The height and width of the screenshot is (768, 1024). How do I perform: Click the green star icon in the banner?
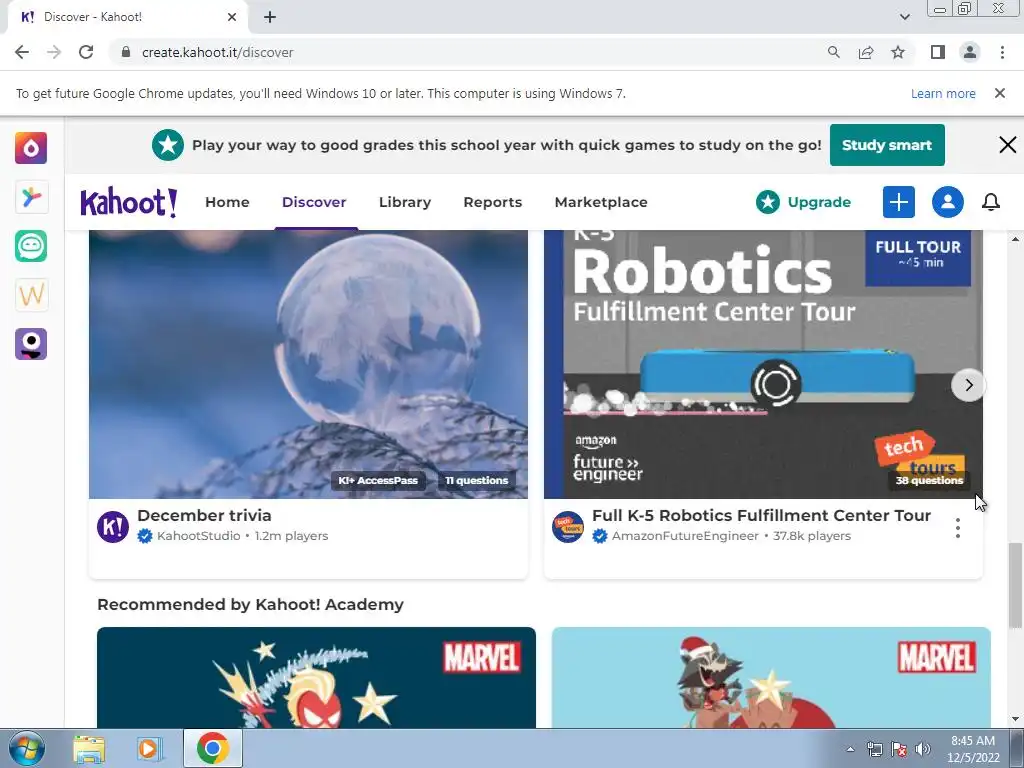coord(168,145)
